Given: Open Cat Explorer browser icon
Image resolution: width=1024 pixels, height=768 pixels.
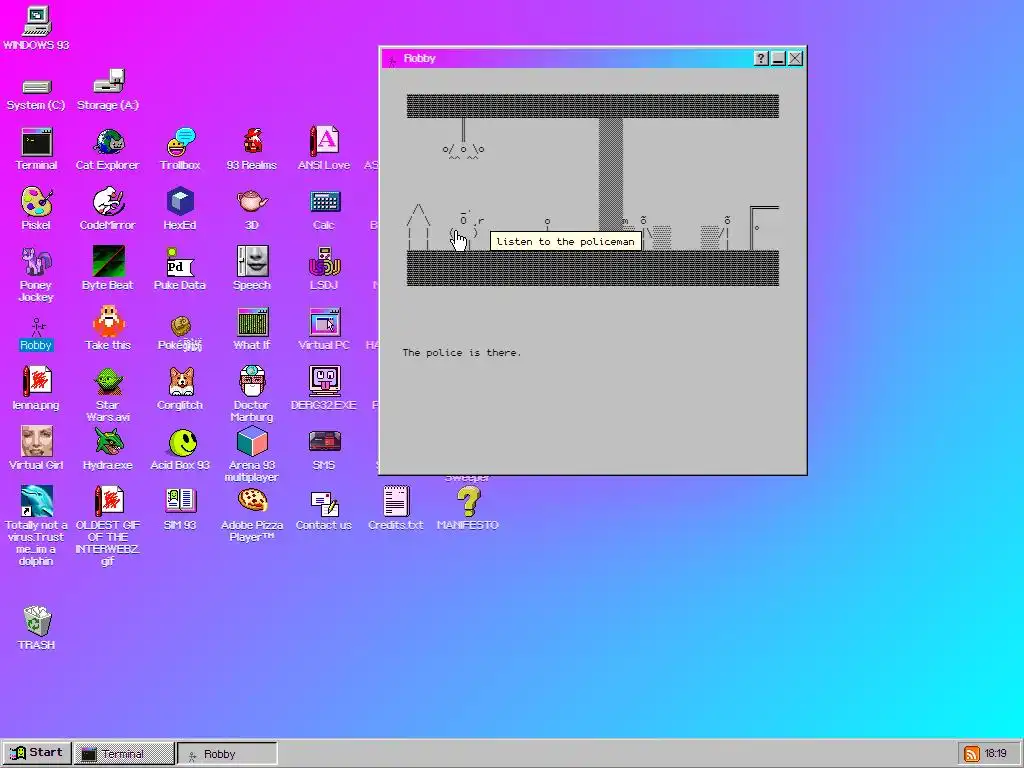Looking at the screenshot, I should pyautogui.click(x=108, y=150).
